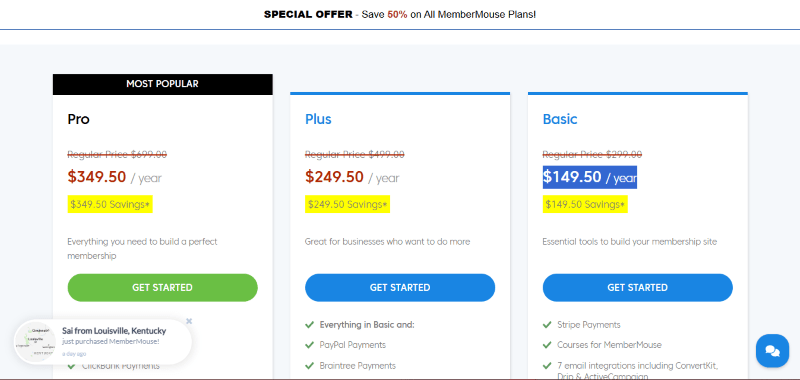Click the $349.50 Savings yellow label
The image size is (800, 380).
coord(110,205)
